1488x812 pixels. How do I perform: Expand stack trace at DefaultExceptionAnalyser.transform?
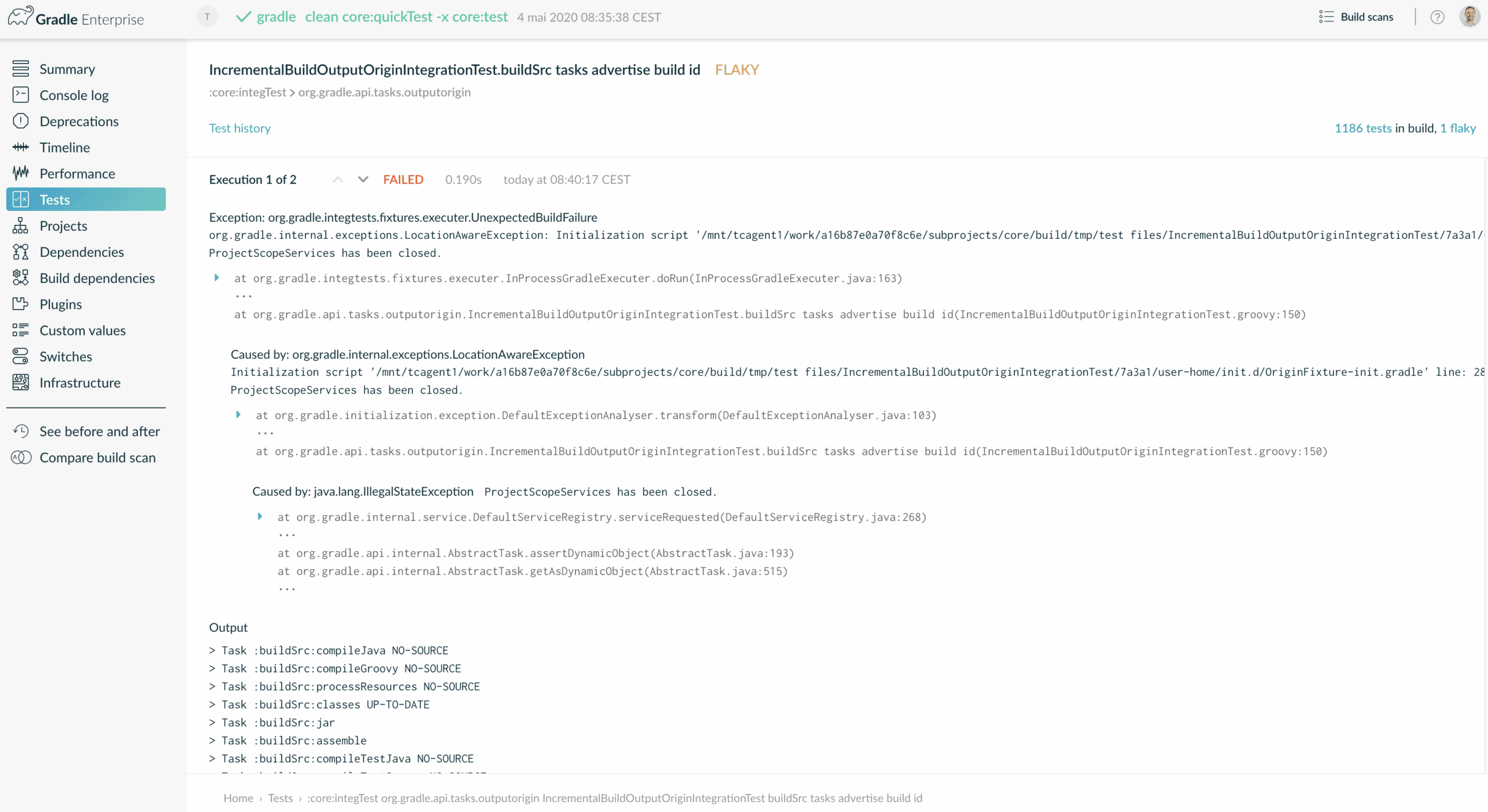(x=238, y=415)
